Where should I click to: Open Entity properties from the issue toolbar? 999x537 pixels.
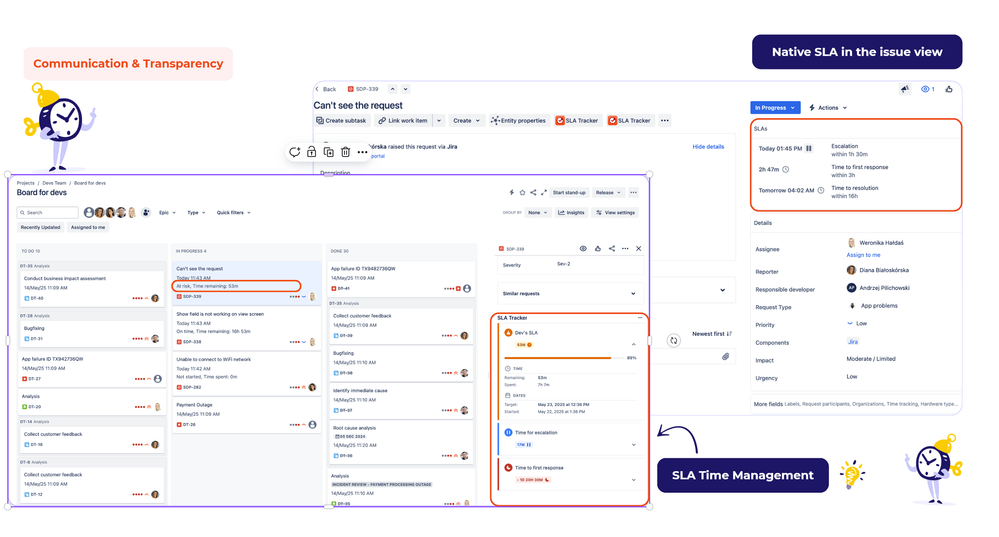coord(518,120)
